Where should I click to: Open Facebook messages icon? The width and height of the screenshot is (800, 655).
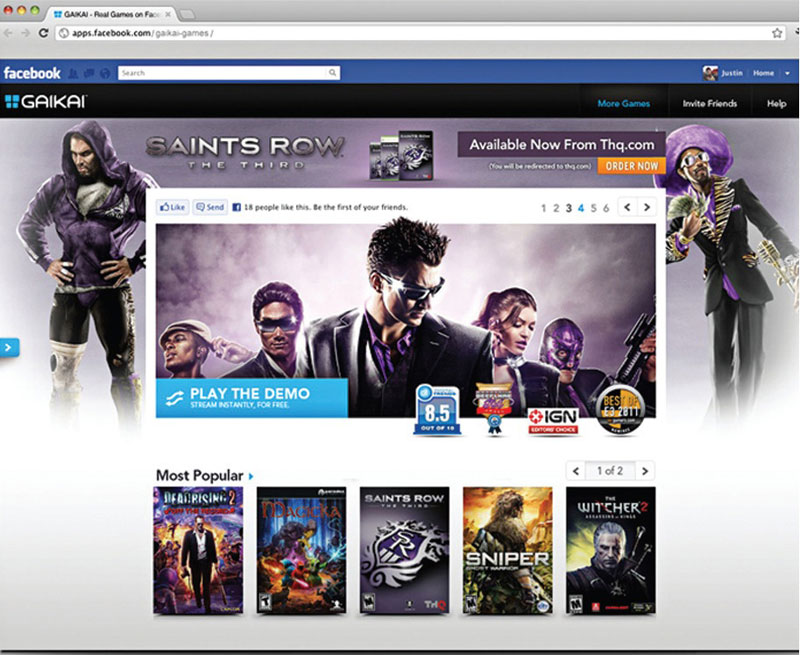[x=89, y=73]
